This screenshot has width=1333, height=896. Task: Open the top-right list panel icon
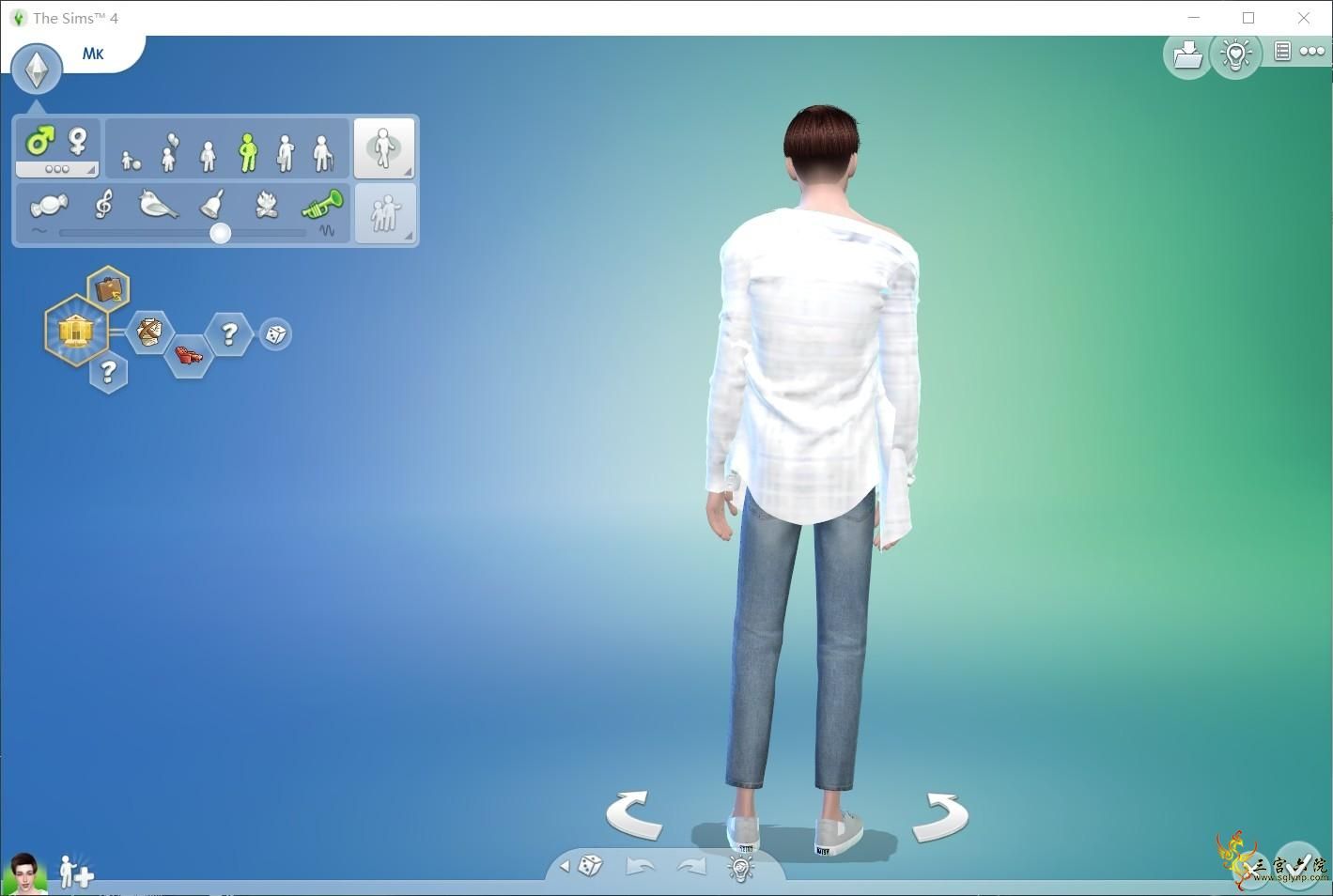[1282, 52]
